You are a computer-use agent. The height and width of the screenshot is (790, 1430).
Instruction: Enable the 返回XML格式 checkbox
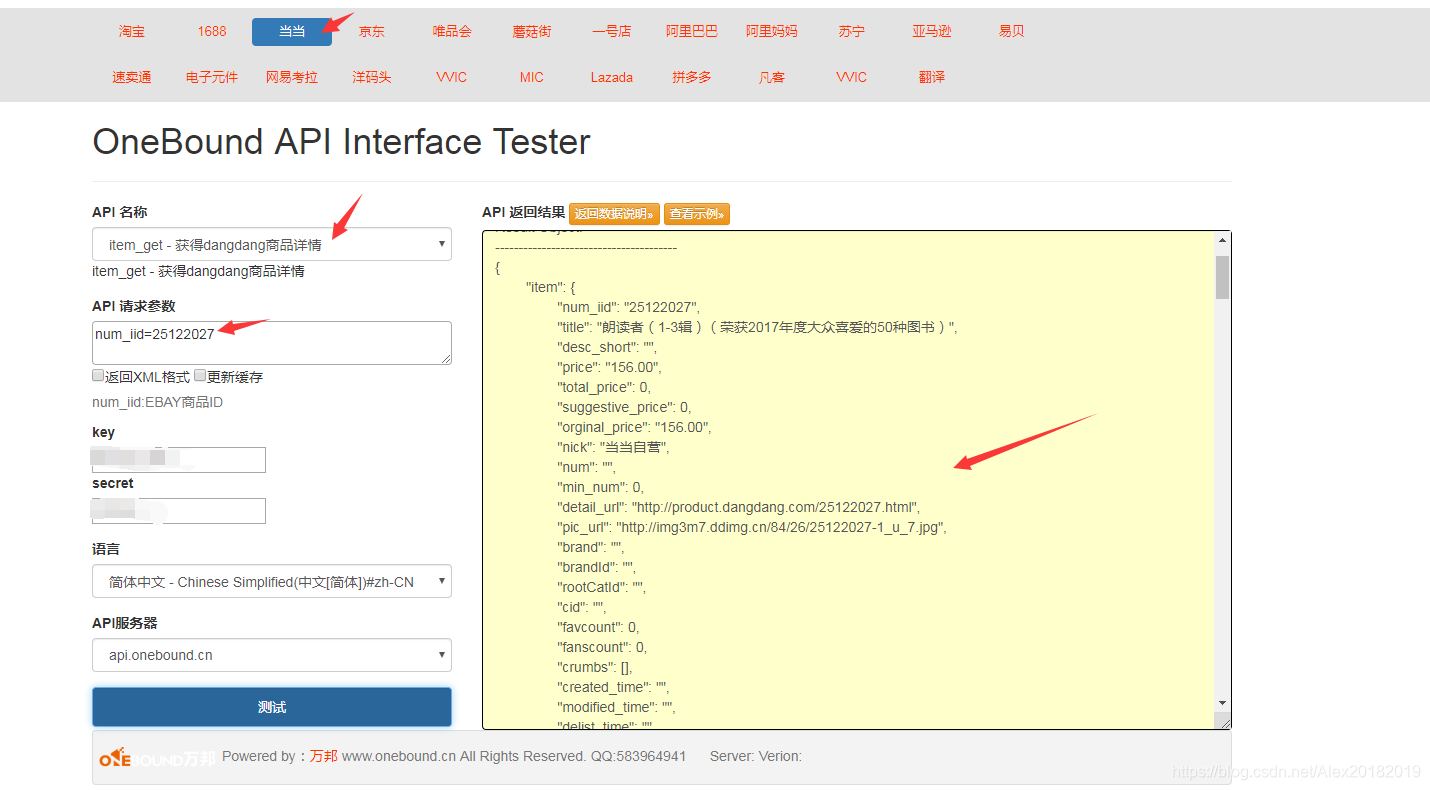98,376
